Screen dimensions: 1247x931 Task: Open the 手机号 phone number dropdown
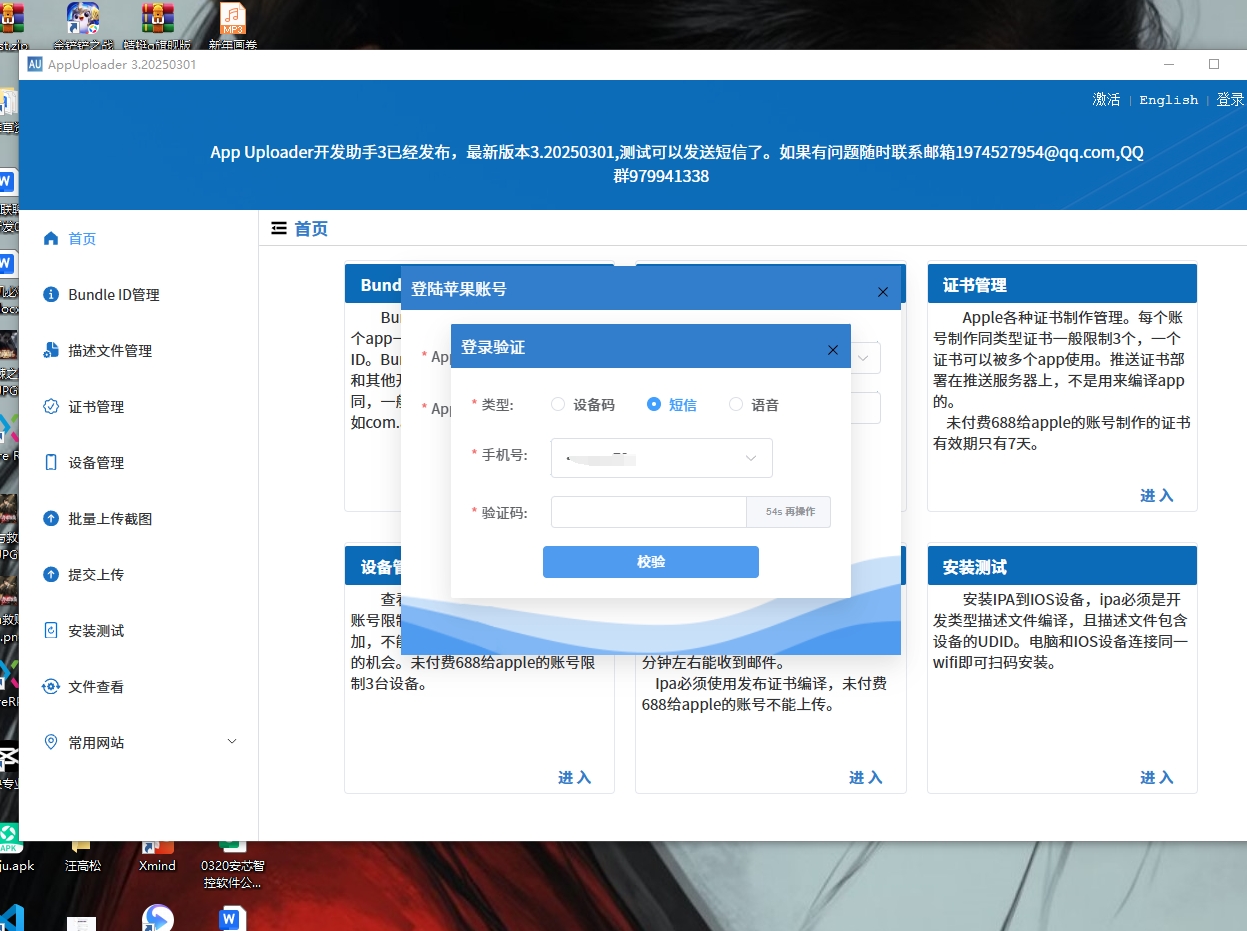661,458
